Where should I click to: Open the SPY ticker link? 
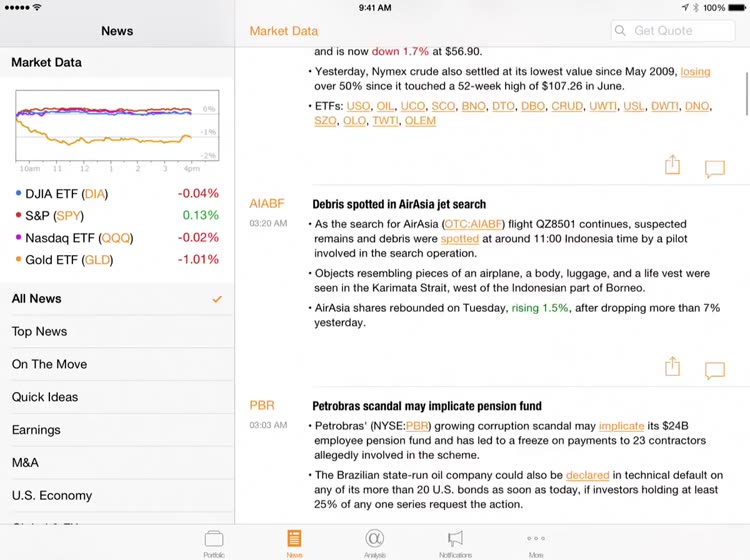point(68,216)
